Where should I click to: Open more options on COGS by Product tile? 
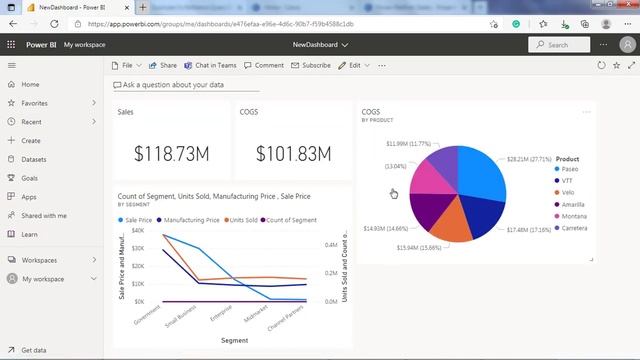[587, 112]
